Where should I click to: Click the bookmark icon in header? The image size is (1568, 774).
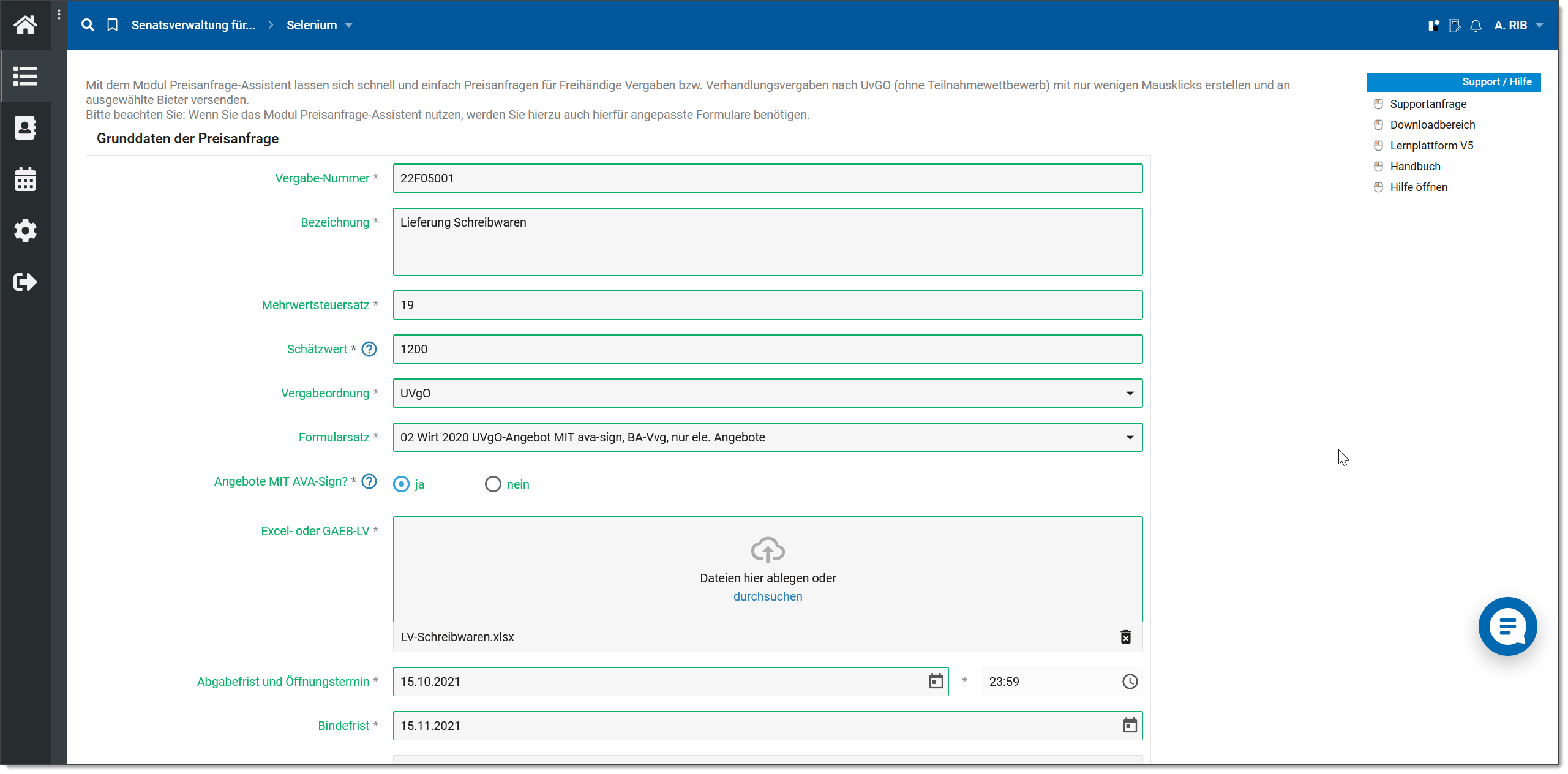coord(113,25)
